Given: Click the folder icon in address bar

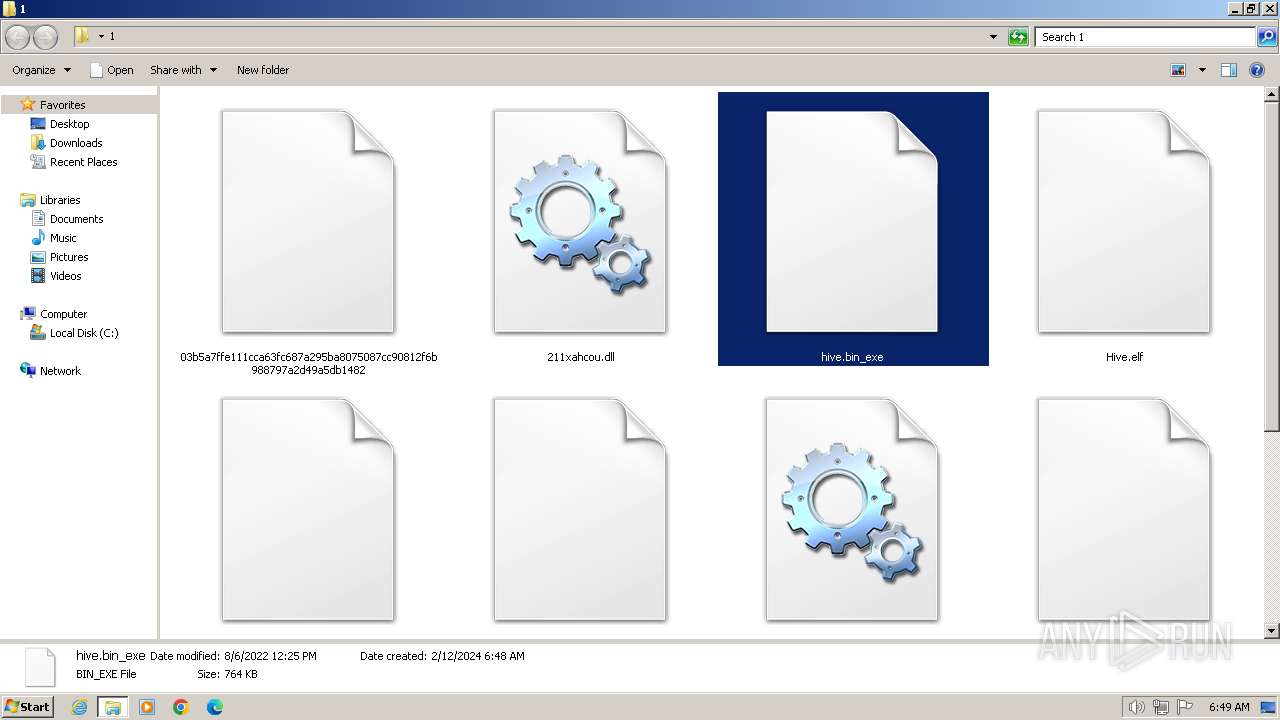Looking at the screenshot, I should pos(83,36).
